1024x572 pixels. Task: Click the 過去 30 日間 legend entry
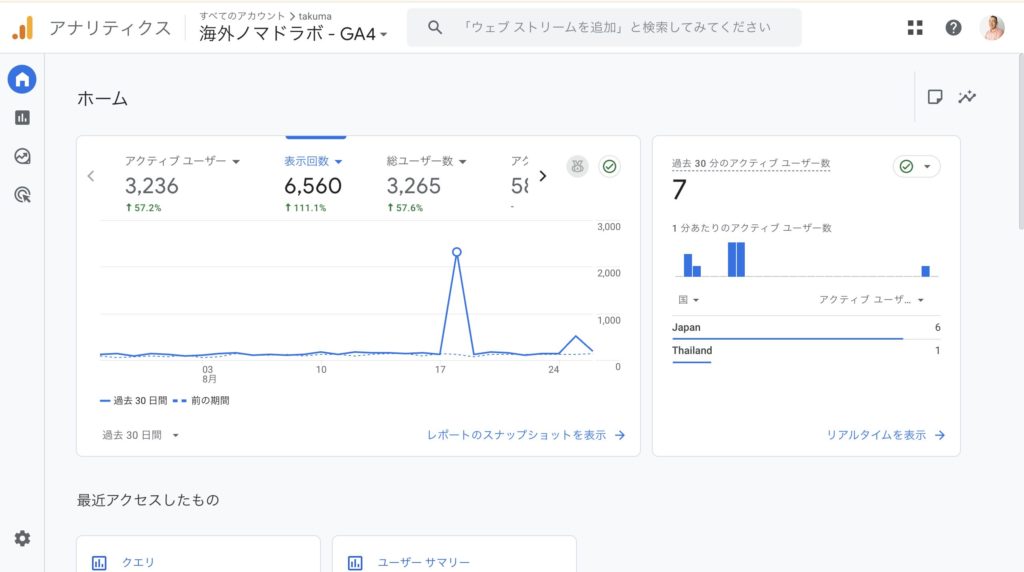(x=133, y=400)
